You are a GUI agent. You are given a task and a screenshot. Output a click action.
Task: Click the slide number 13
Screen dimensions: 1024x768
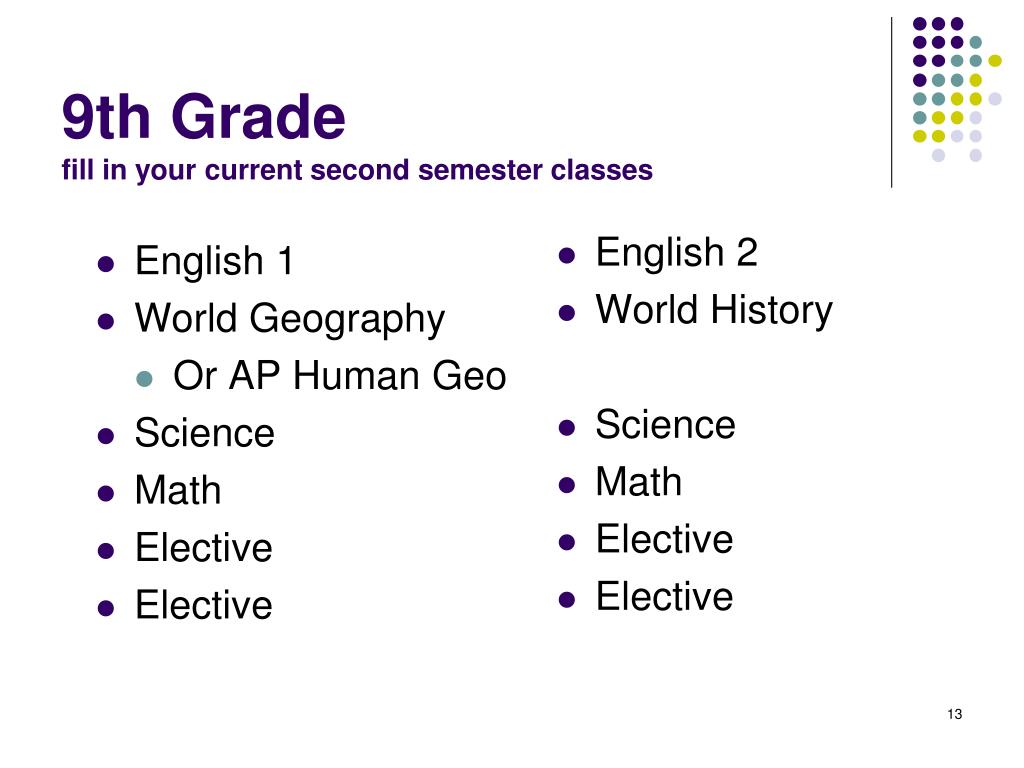[x=955, y=714]
